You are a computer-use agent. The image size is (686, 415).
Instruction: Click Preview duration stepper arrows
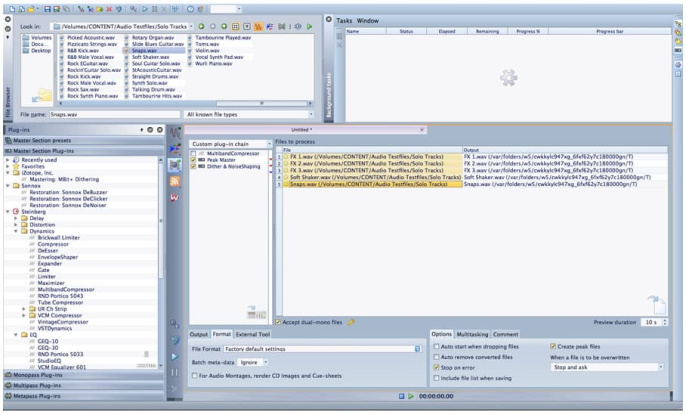pyautogui.click(x=665, y=322)
